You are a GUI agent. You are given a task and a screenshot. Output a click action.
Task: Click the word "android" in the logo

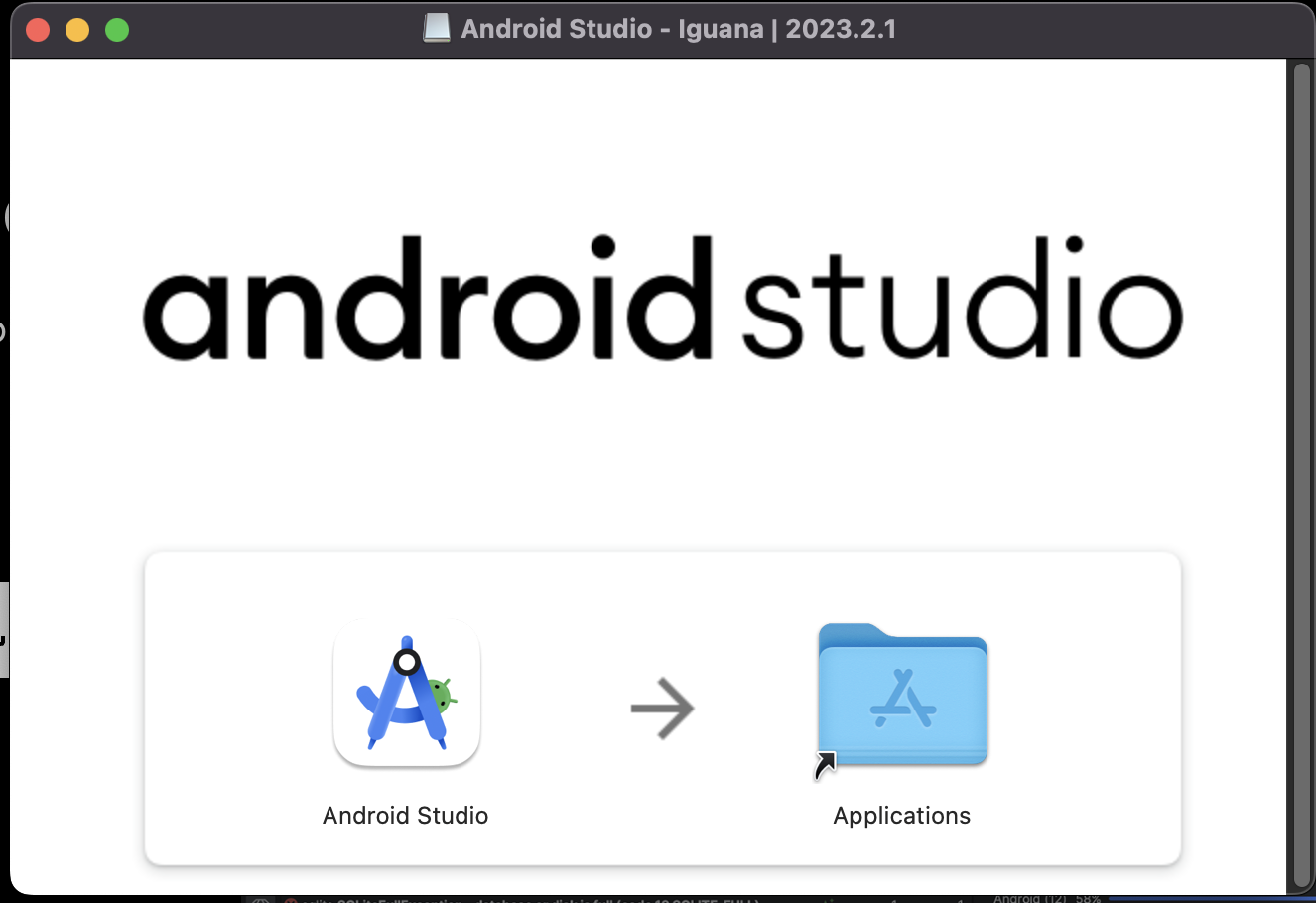pyautogui.click(x=427, y=300)
